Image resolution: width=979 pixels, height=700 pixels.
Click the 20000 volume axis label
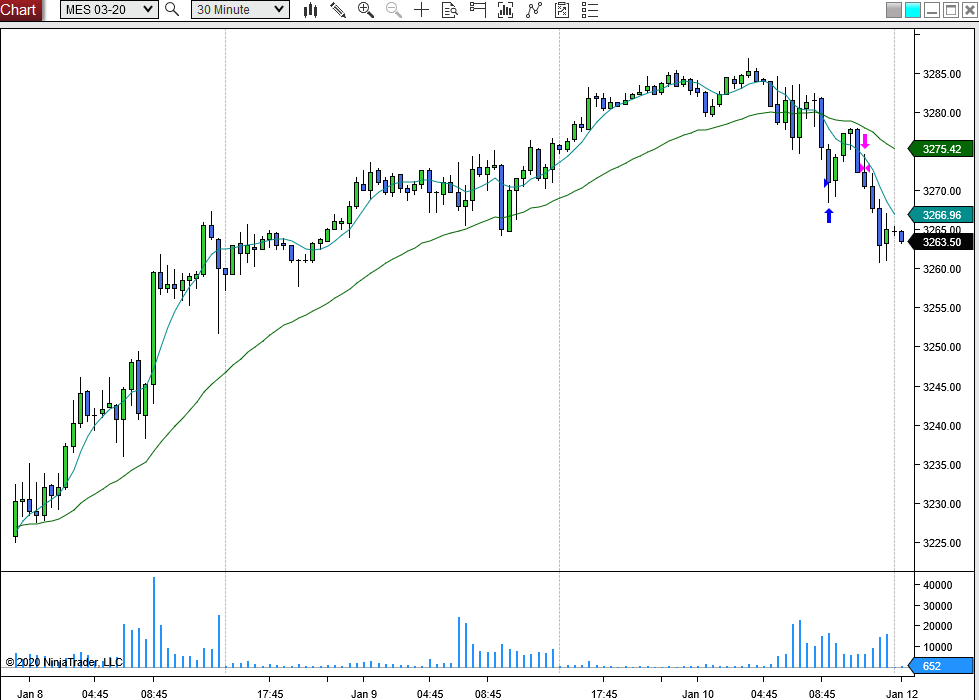[938, 626]
